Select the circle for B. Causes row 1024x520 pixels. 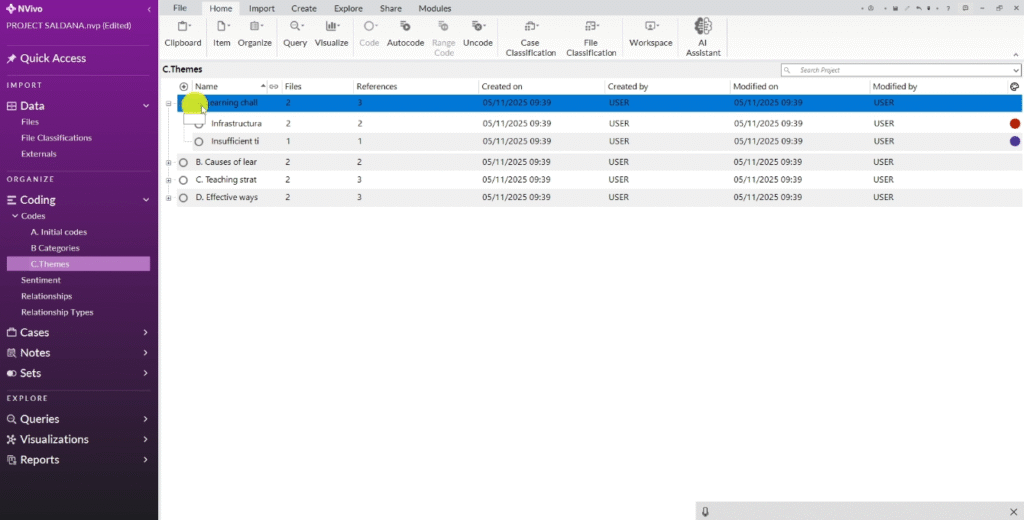183,162
